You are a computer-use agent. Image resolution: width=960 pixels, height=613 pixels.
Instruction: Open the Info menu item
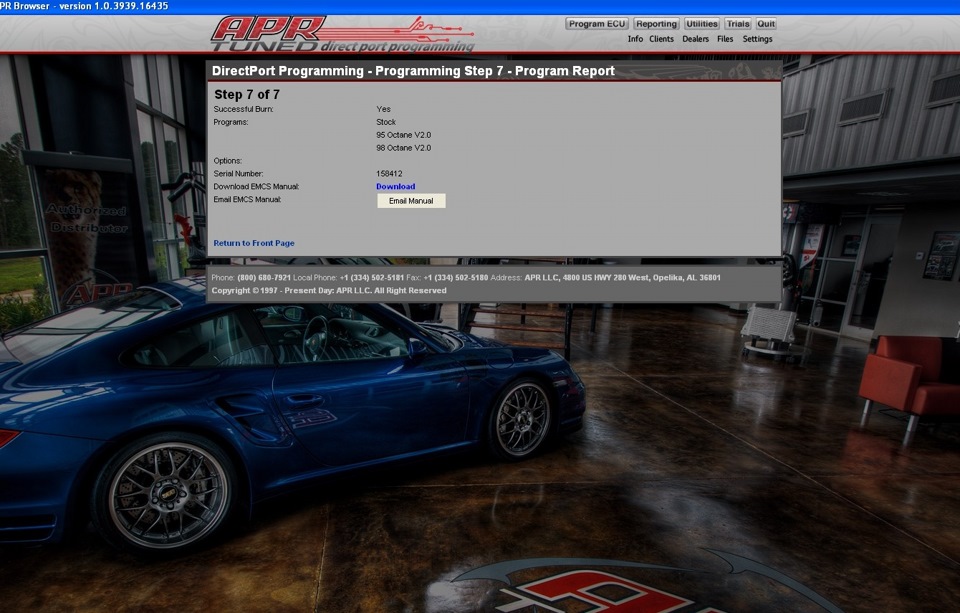click(x=635, y=39)
